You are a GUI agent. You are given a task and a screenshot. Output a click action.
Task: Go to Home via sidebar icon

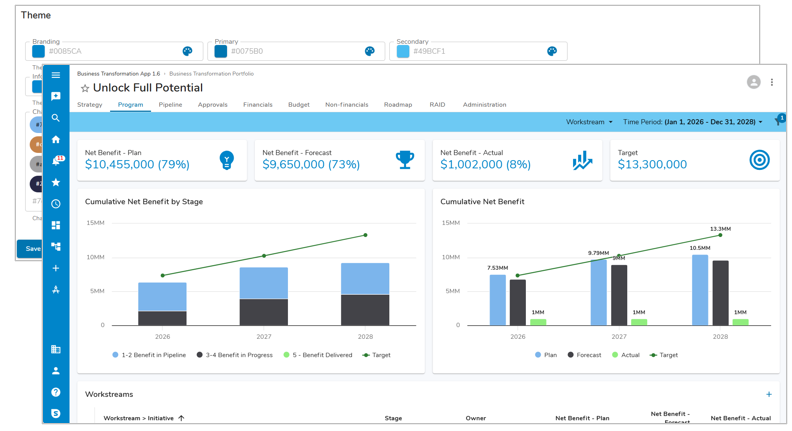coord(56,140)
